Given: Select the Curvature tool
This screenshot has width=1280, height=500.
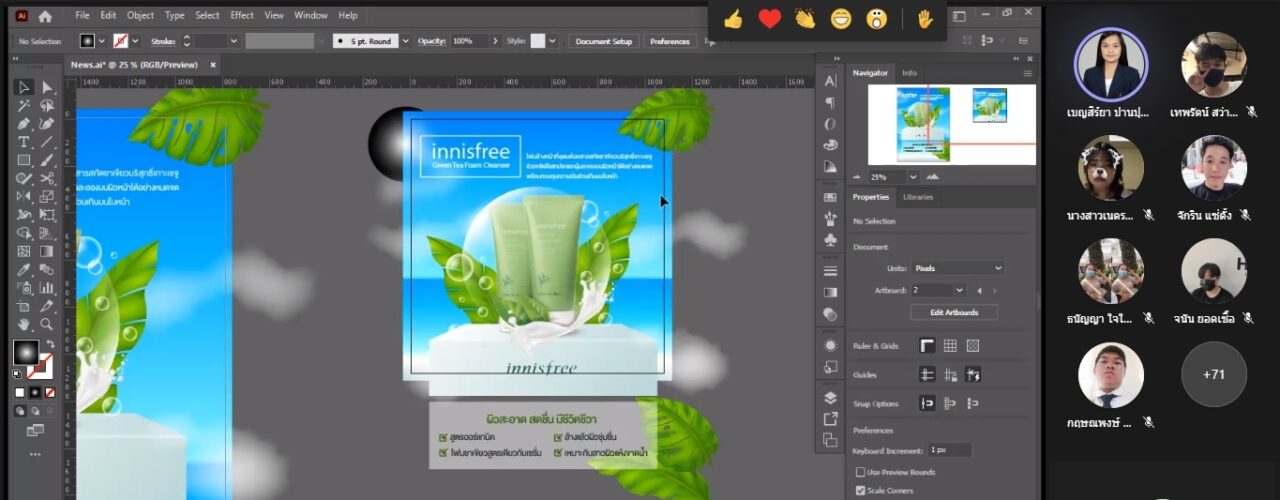Looking at the screenshot, I should [x=46, y=123].
